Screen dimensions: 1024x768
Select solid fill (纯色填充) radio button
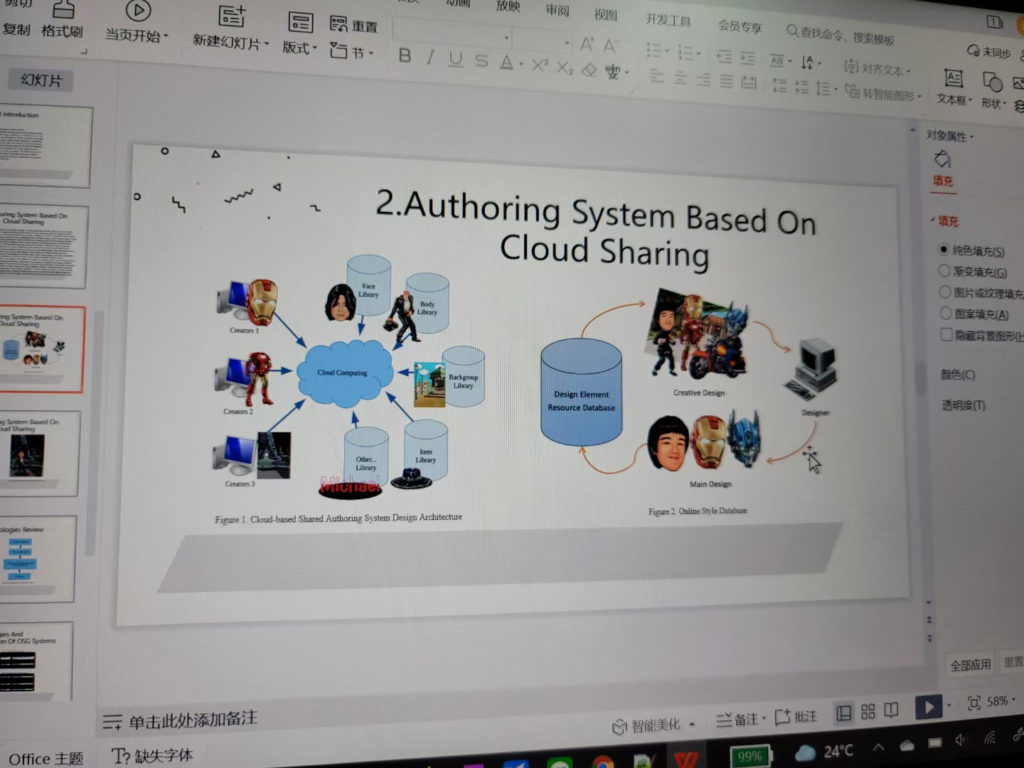pos(944,249)
